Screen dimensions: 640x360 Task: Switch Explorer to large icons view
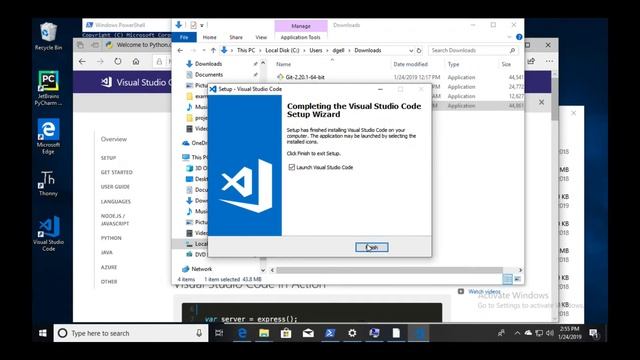pyautogui.click(x=517, y=279)
